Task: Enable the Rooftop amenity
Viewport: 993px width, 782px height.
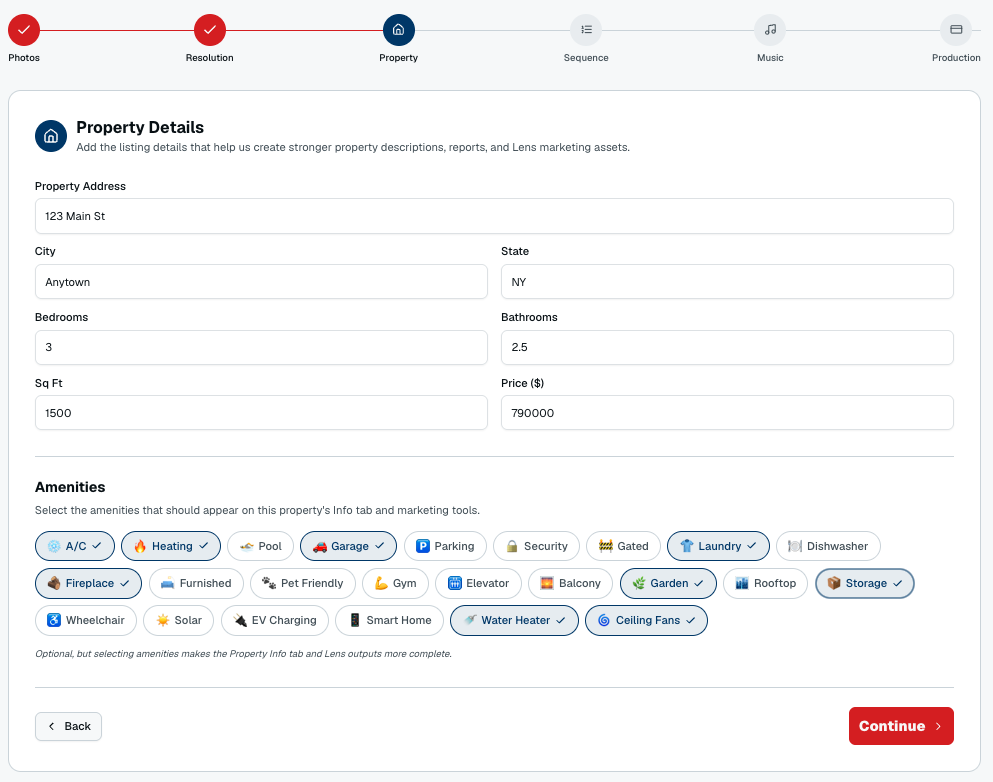Action: point(766,583)
